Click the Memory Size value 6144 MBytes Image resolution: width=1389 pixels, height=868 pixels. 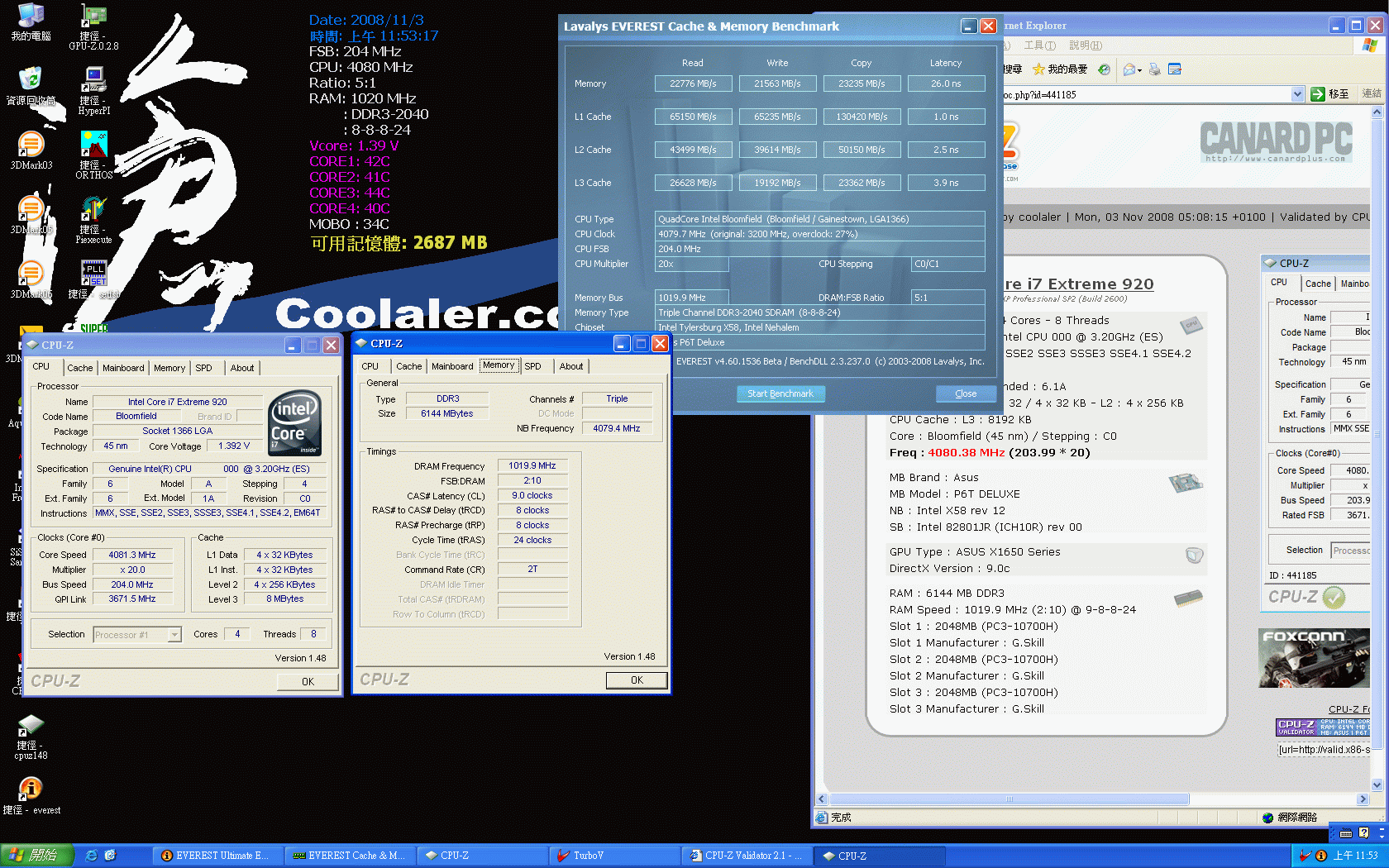(447, 413)
